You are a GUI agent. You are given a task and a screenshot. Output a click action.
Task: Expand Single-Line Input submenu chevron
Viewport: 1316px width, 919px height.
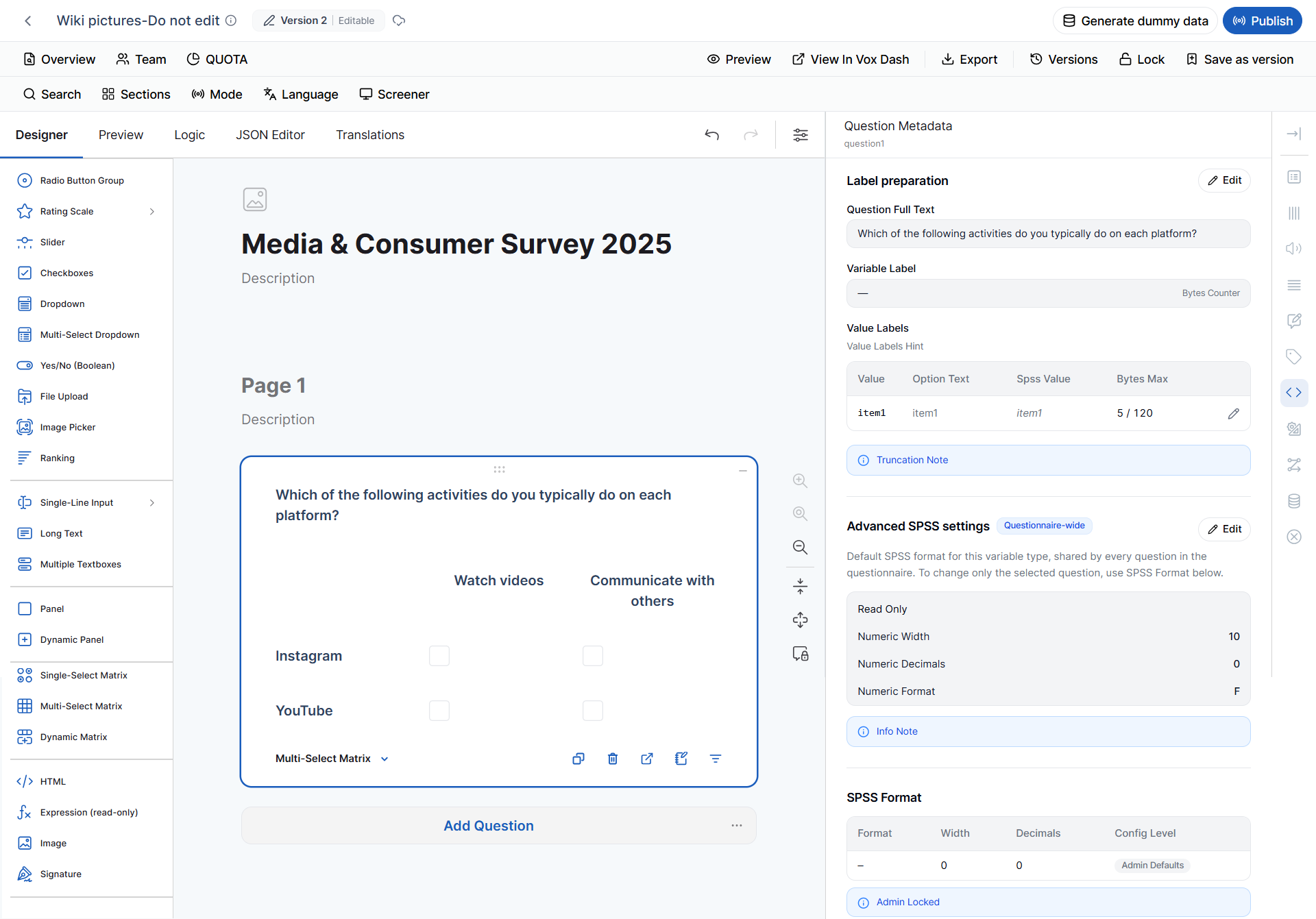click(152, 502)
